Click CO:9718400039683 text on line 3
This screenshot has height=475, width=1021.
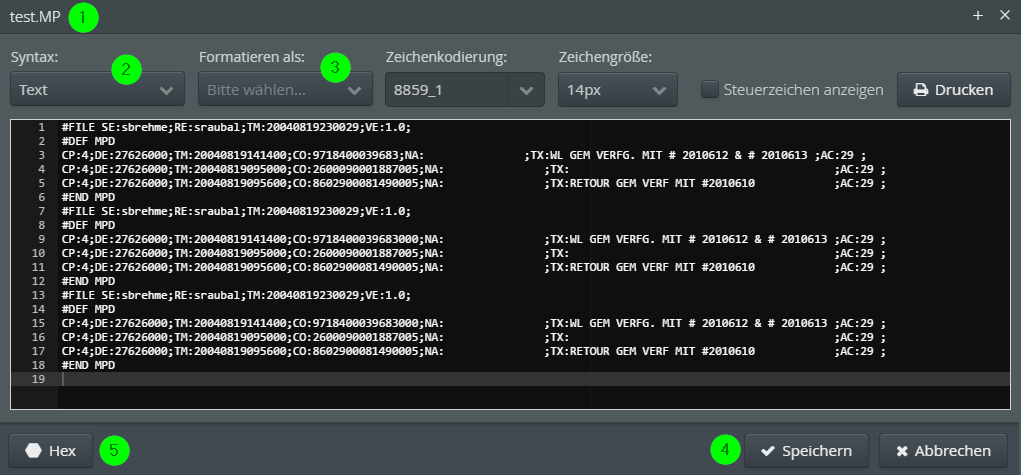[x=346, y=156]
